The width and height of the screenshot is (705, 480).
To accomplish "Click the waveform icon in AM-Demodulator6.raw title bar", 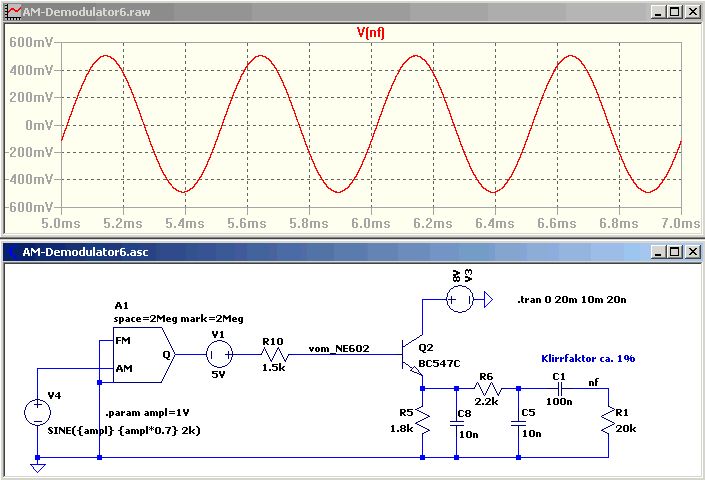I will pyautogui.click(x=14, y=12).
